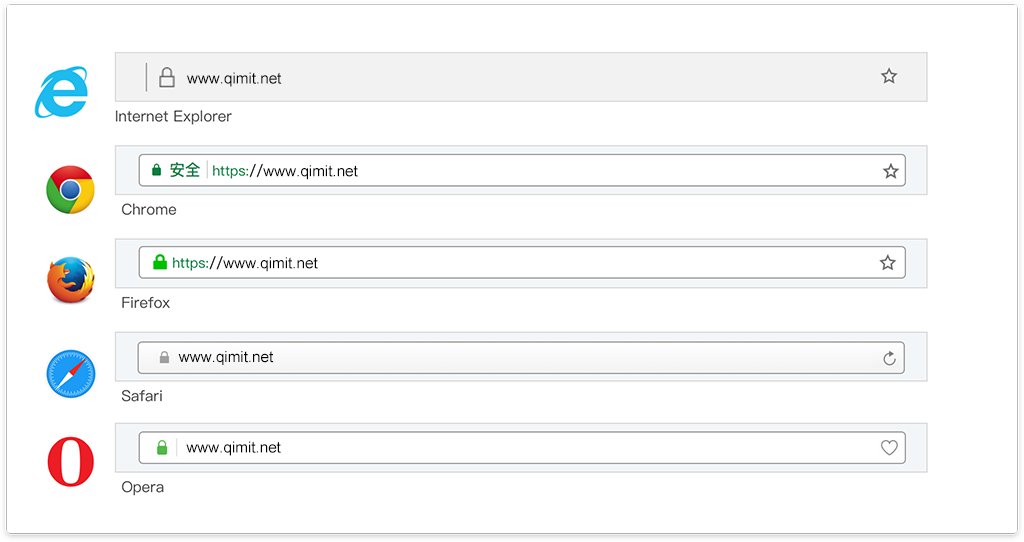
Task: Click the Firefox https://www.qimit.net URL text
Action: tap(245, 263)
